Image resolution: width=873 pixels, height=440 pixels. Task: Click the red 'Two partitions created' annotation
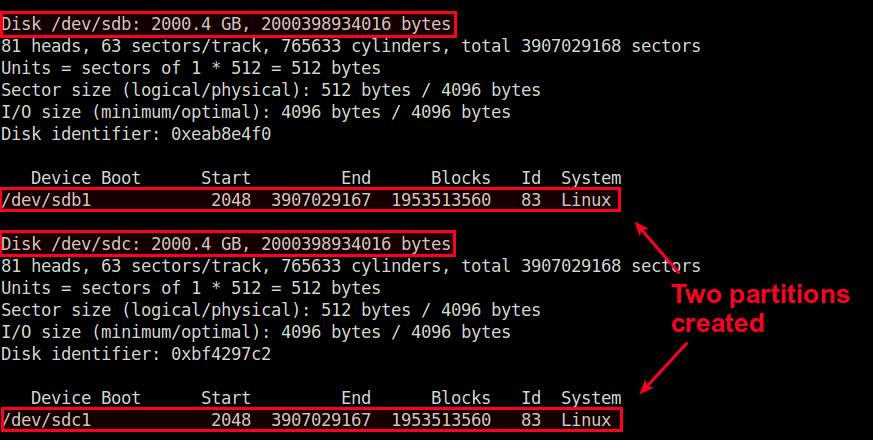click(761, 309)
